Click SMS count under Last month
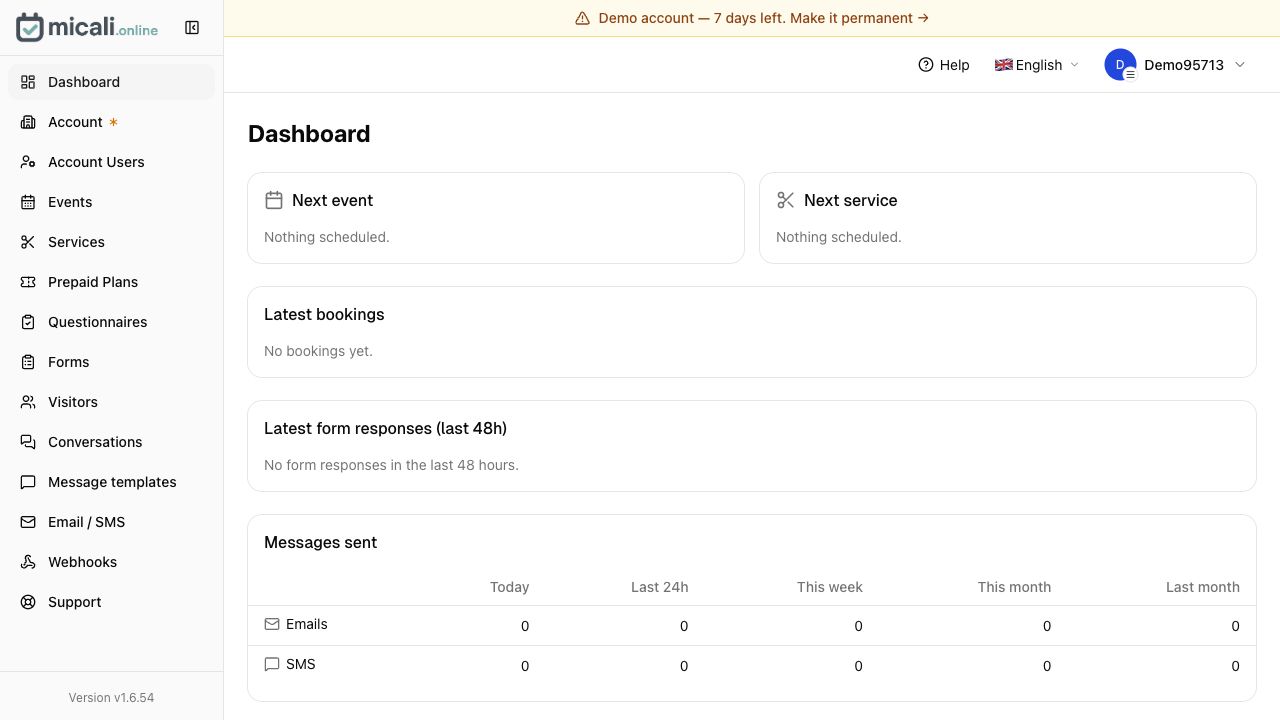 tap(1235, 666)
